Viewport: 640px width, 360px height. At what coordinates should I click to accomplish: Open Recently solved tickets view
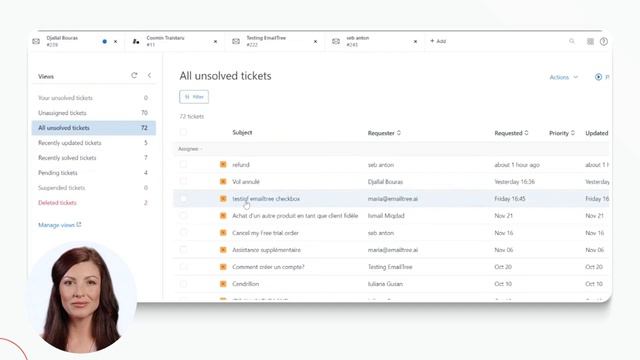click(93, 158)
